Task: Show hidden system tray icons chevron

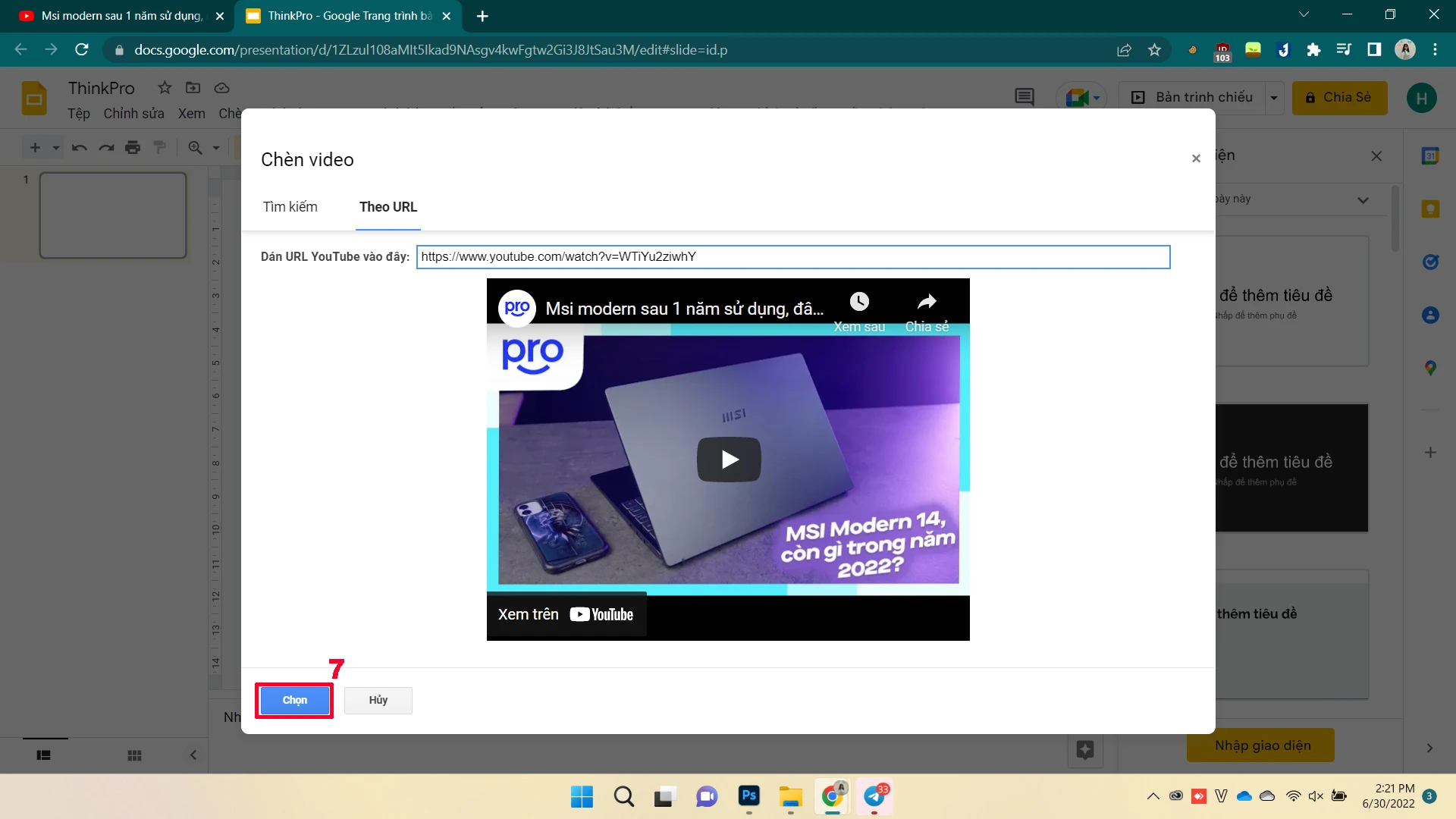Action: 1153,796
